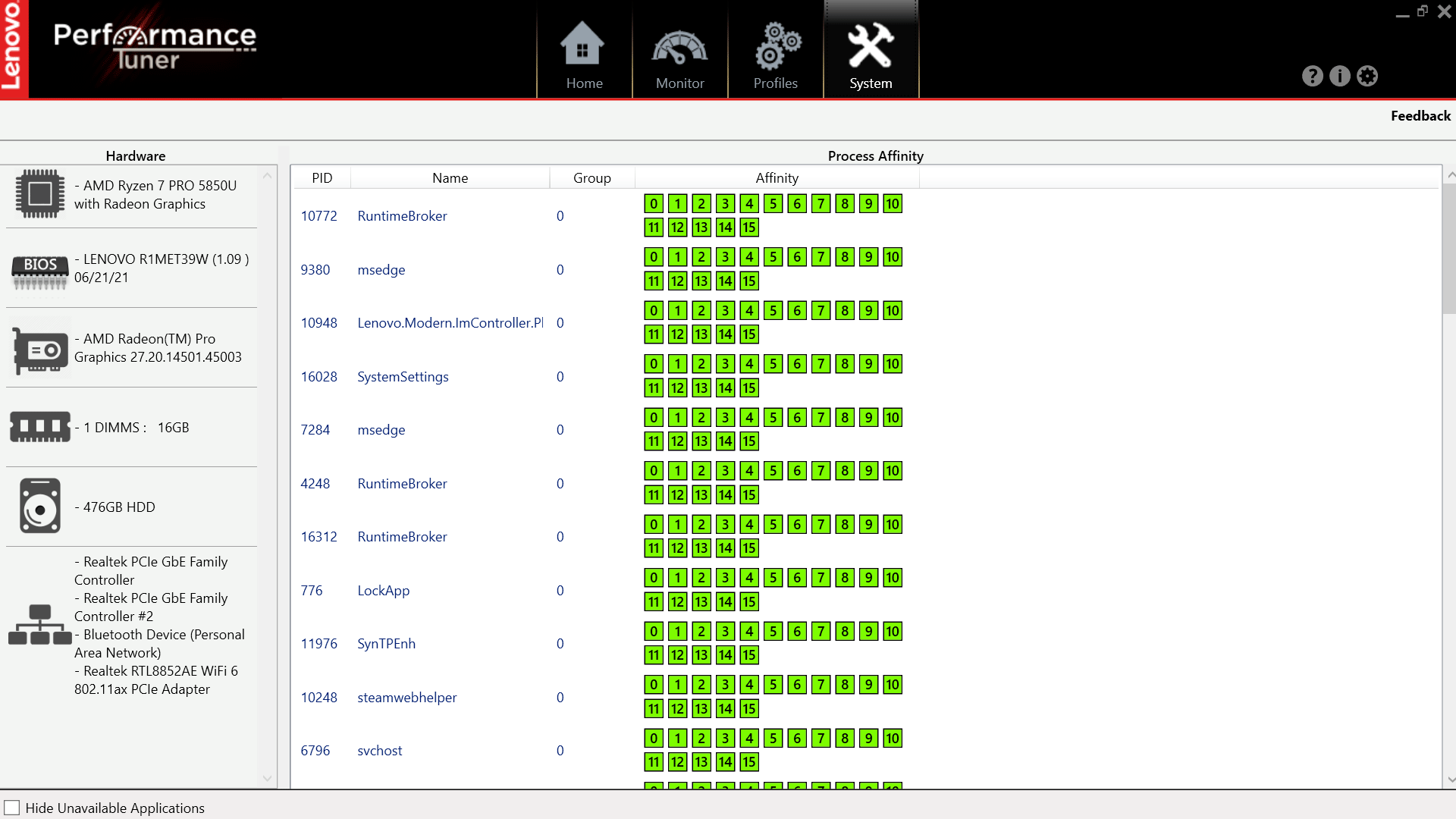Click the Process Affinity scrollbar thumb
This screenshot has width=1456, height=819.
tap(1450, 249)
